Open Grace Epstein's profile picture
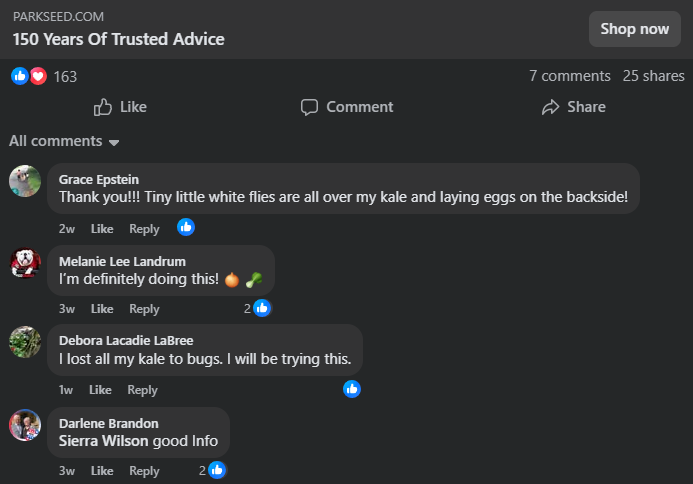The image size is (693, 484). point(25,181)
